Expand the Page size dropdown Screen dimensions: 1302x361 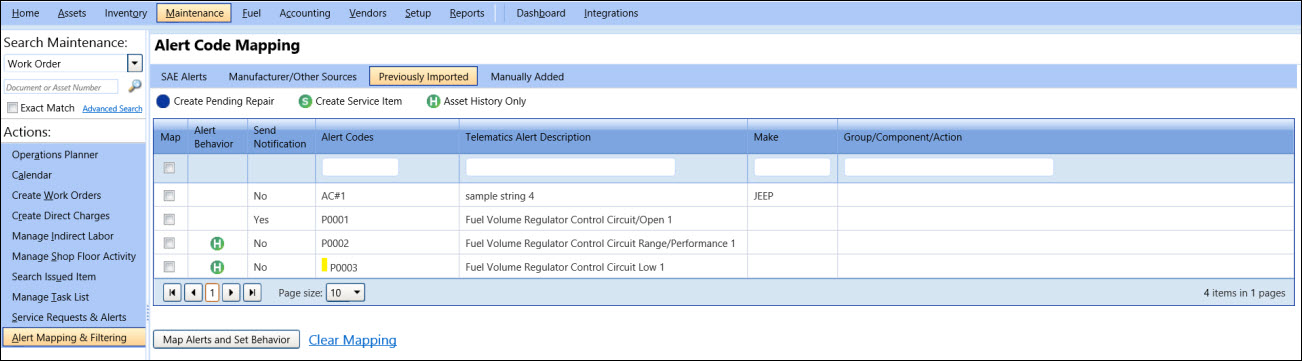(346, 293)
